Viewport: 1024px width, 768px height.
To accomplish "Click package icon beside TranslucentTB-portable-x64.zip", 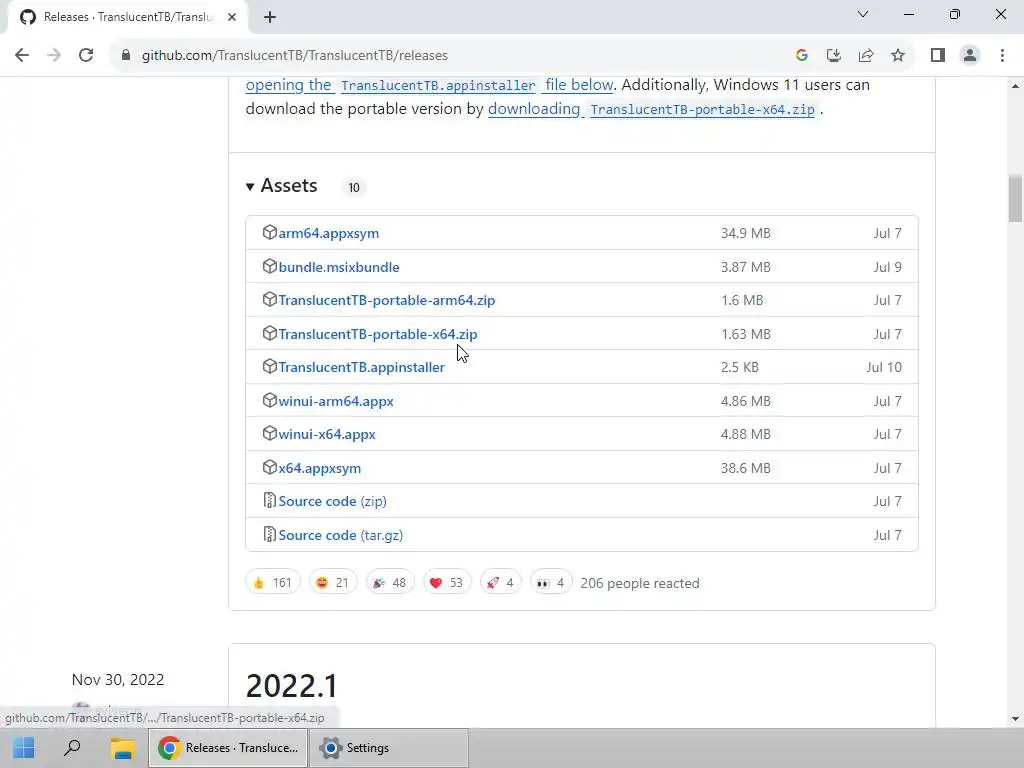I will (269, 334).
